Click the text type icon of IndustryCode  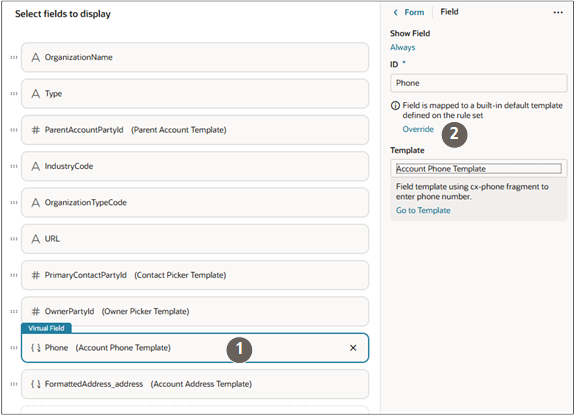(x=36, y=166)
